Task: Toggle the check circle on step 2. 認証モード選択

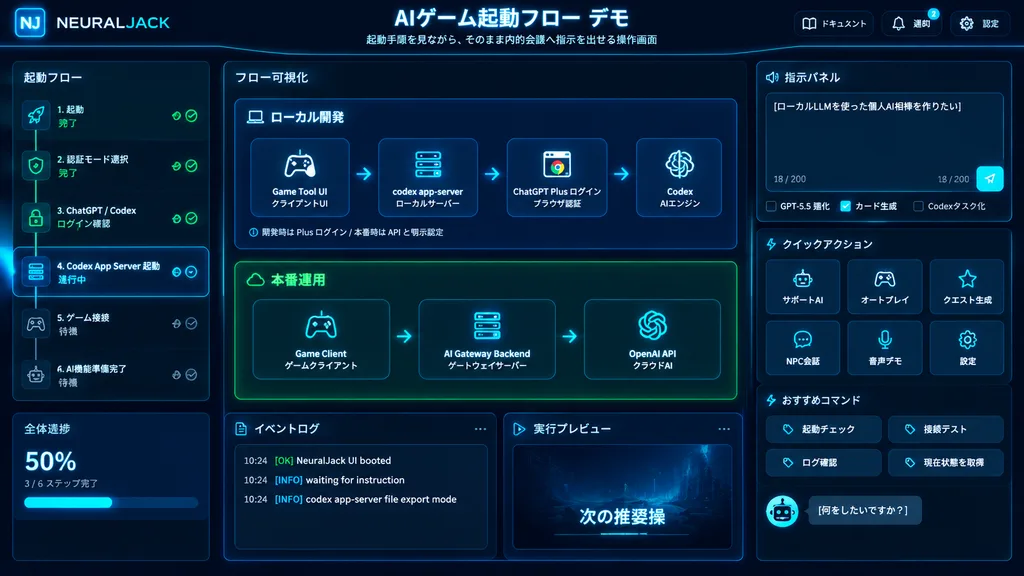Action: click(x=191, y=166)
